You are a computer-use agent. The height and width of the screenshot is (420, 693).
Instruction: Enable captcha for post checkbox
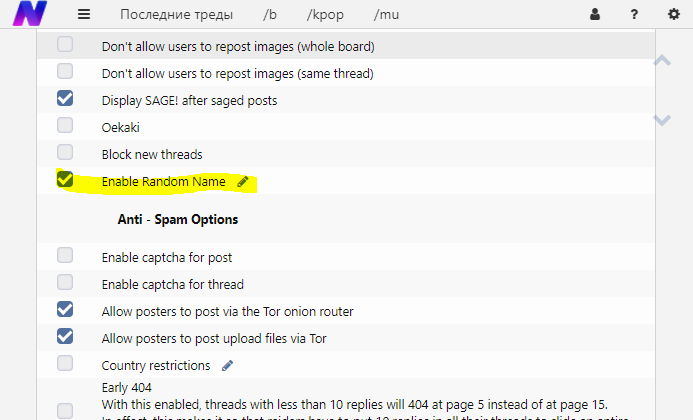click(x=65, y=256)
